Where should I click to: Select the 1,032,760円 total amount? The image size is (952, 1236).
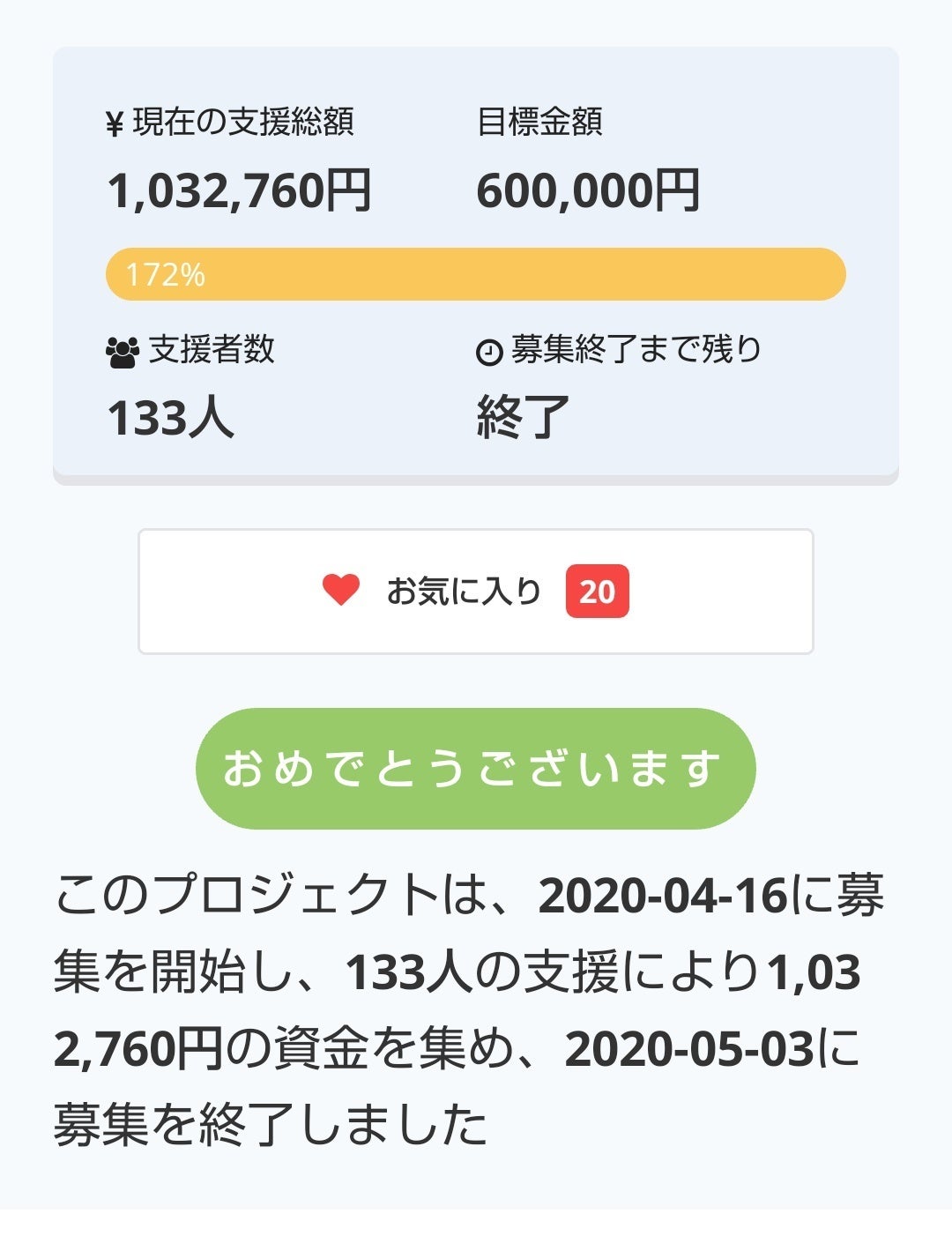pos(239,190)
